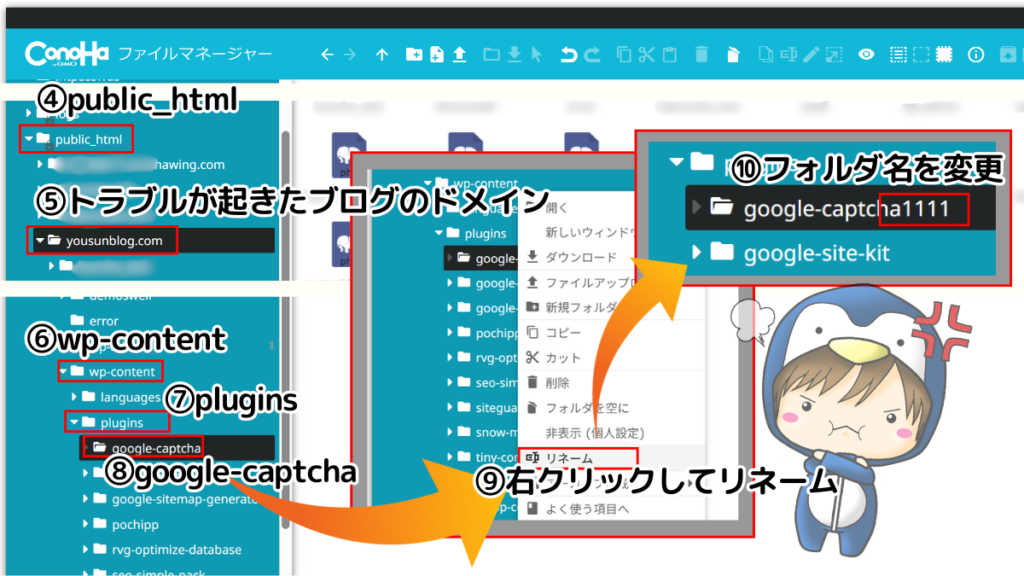Image resolution: width=1024 pixels, height=576 pixels.
Task: Select the google-captcha folder in main tree
Action: pyautogui.click(x=156, y=448)
